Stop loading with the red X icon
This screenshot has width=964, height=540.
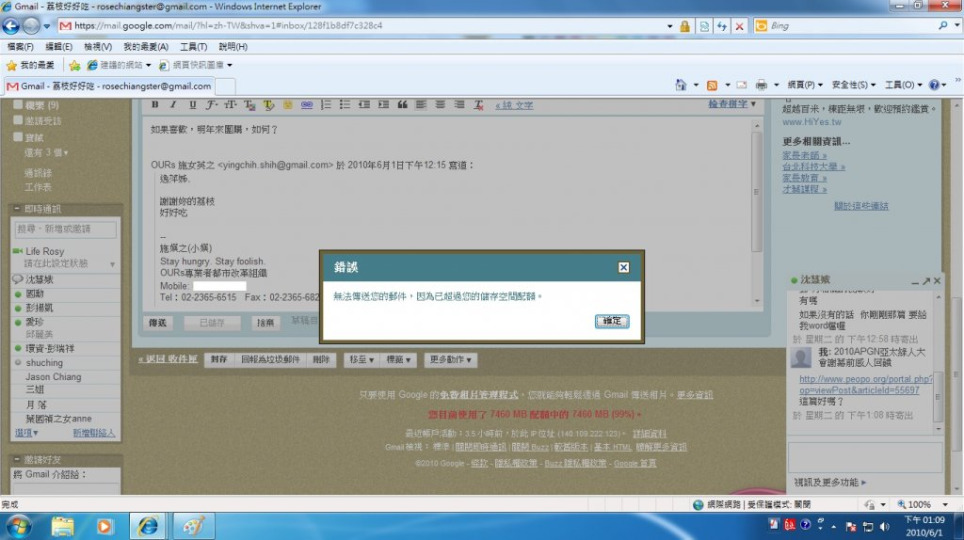click(x=739, y=26)
